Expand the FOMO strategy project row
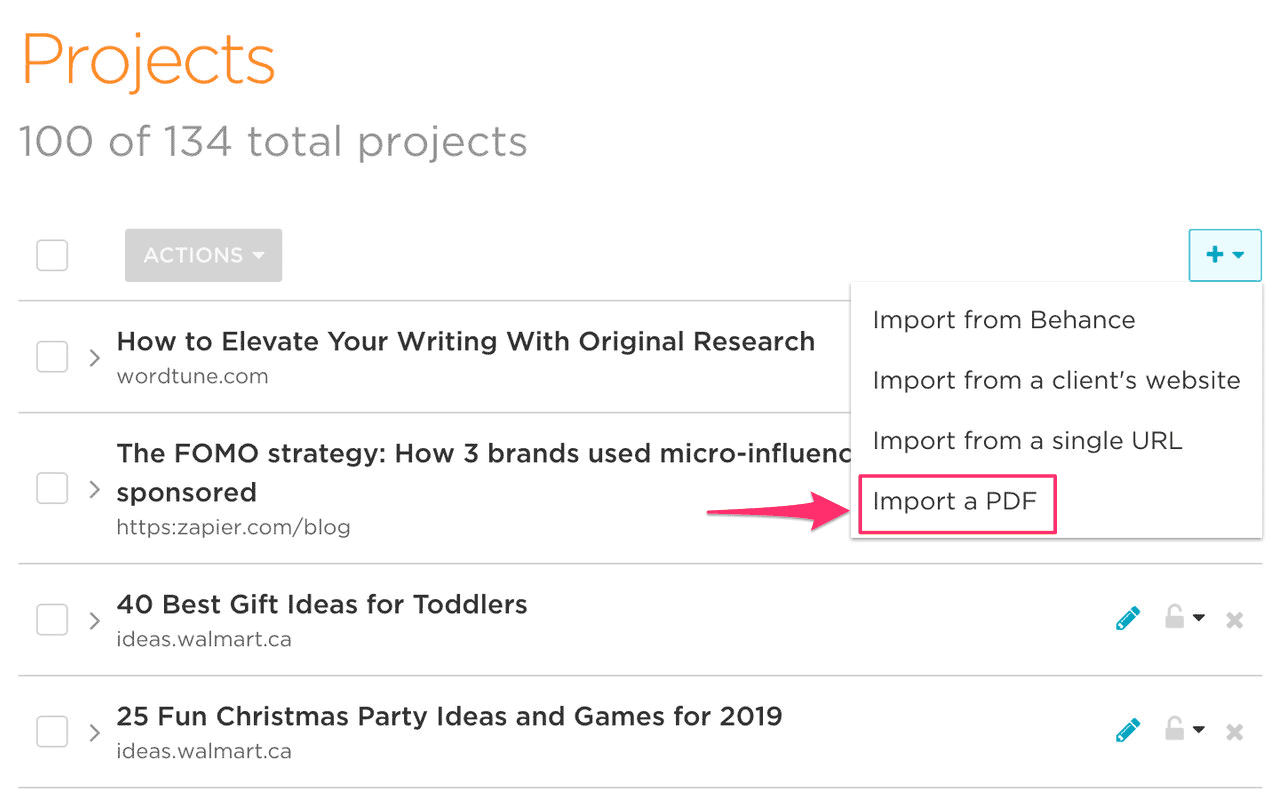 pyautogui.click(x=94, y=488)
